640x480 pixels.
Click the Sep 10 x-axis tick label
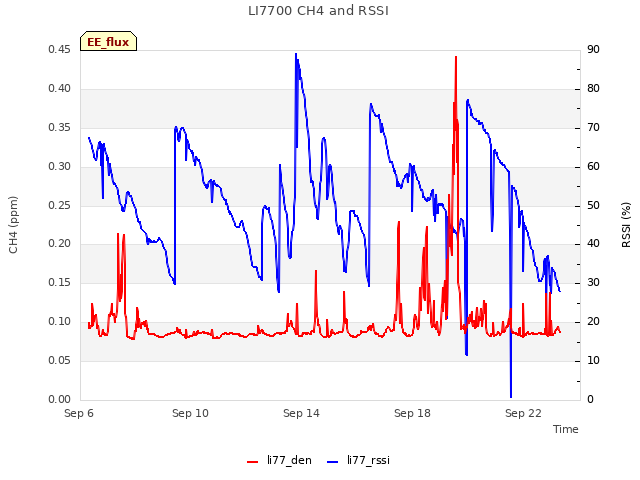pyautogui.click(x=190, y=413)
